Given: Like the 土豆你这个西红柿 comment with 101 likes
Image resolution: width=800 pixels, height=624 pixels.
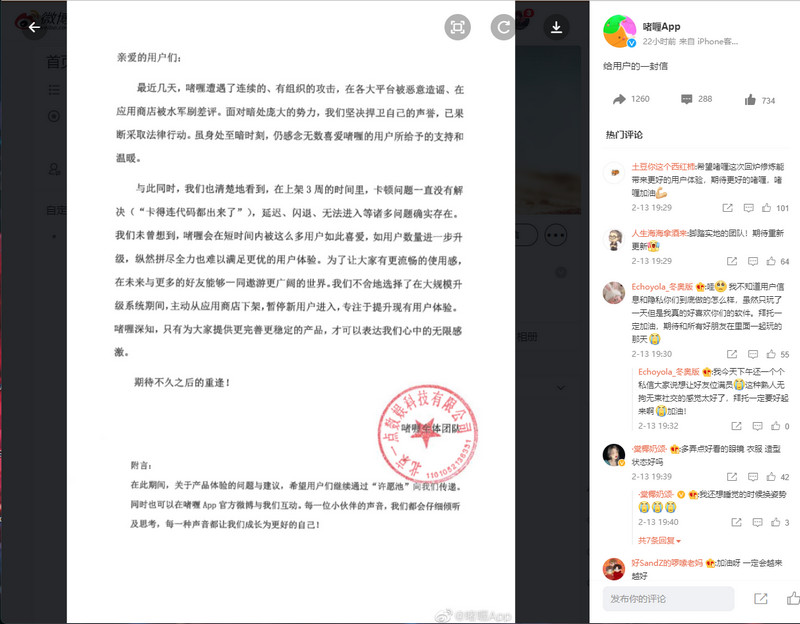Looking at the screenshot, I should click(765, 208).
